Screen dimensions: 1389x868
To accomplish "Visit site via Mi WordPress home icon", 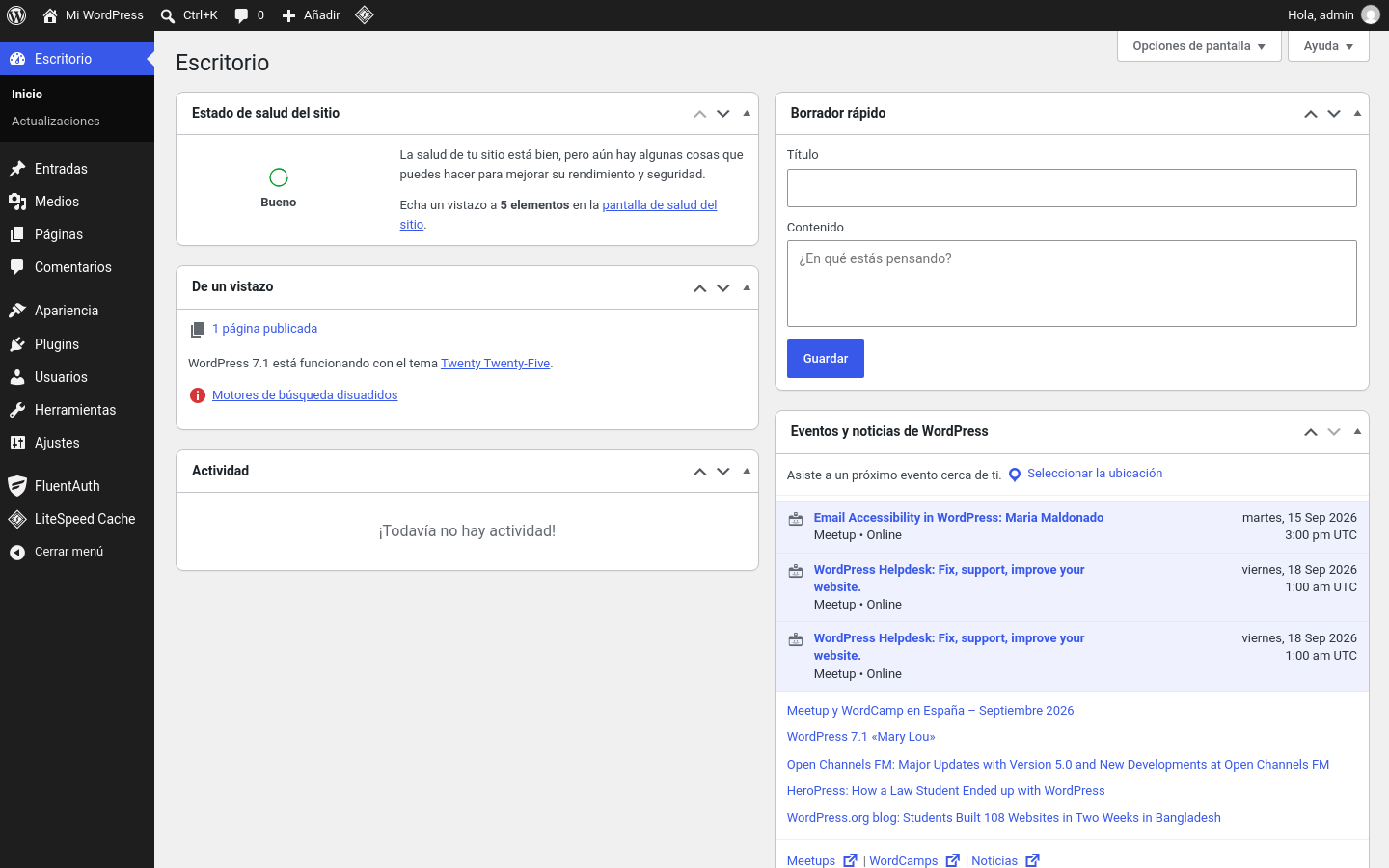I will pos(50,15).
